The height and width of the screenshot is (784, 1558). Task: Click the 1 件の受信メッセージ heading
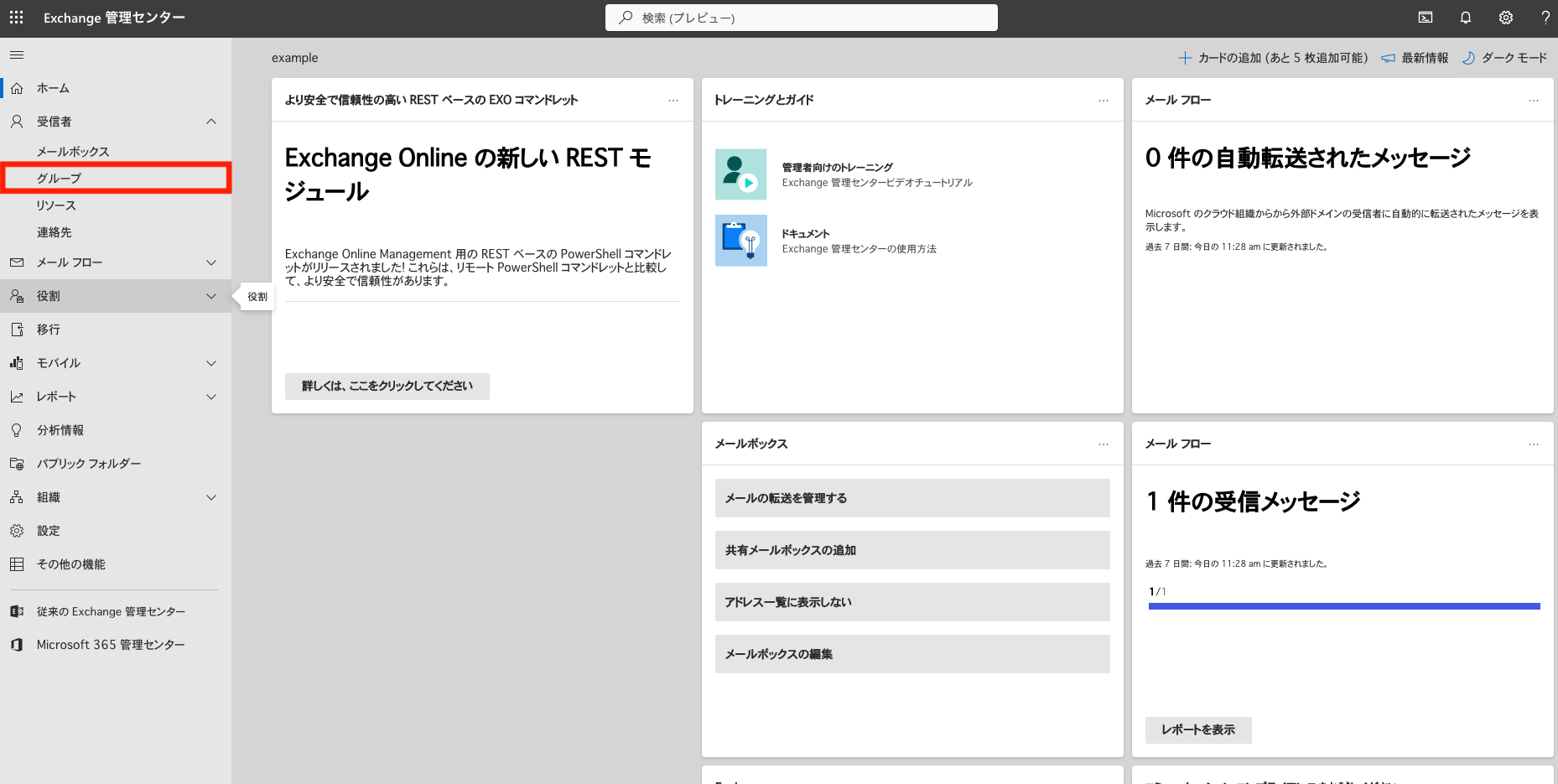click(x=1254, y=501)
